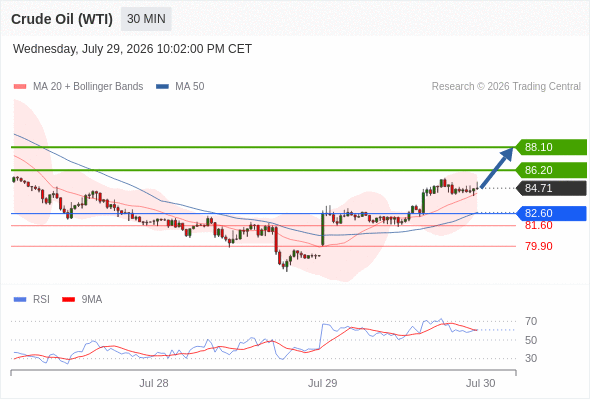Select the 86.20 green resistance tag

pos(551,170)
